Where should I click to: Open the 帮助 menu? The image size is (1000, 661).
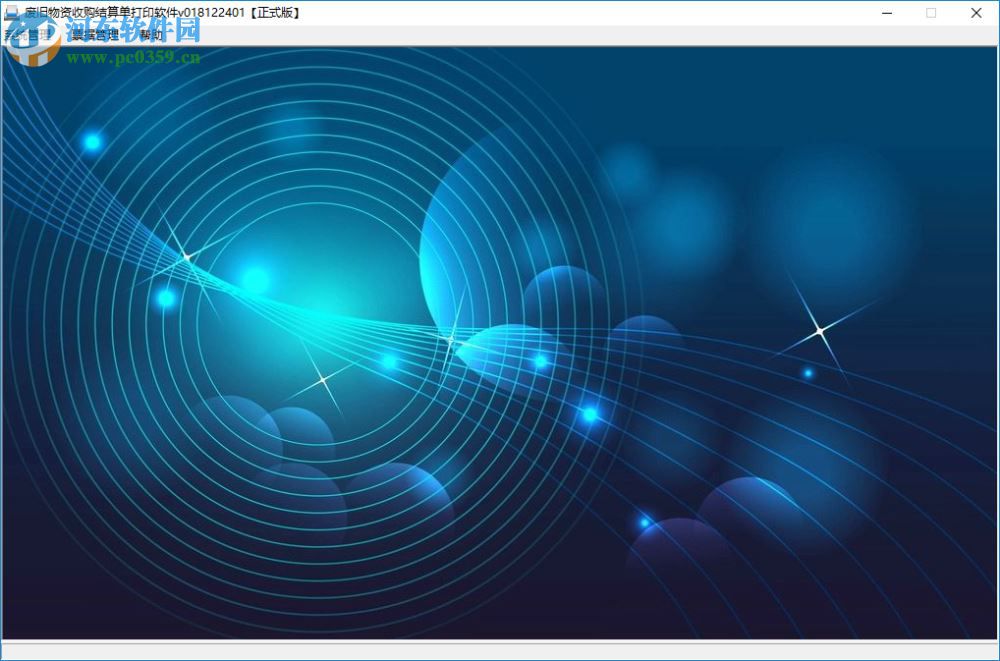point(151,35)
